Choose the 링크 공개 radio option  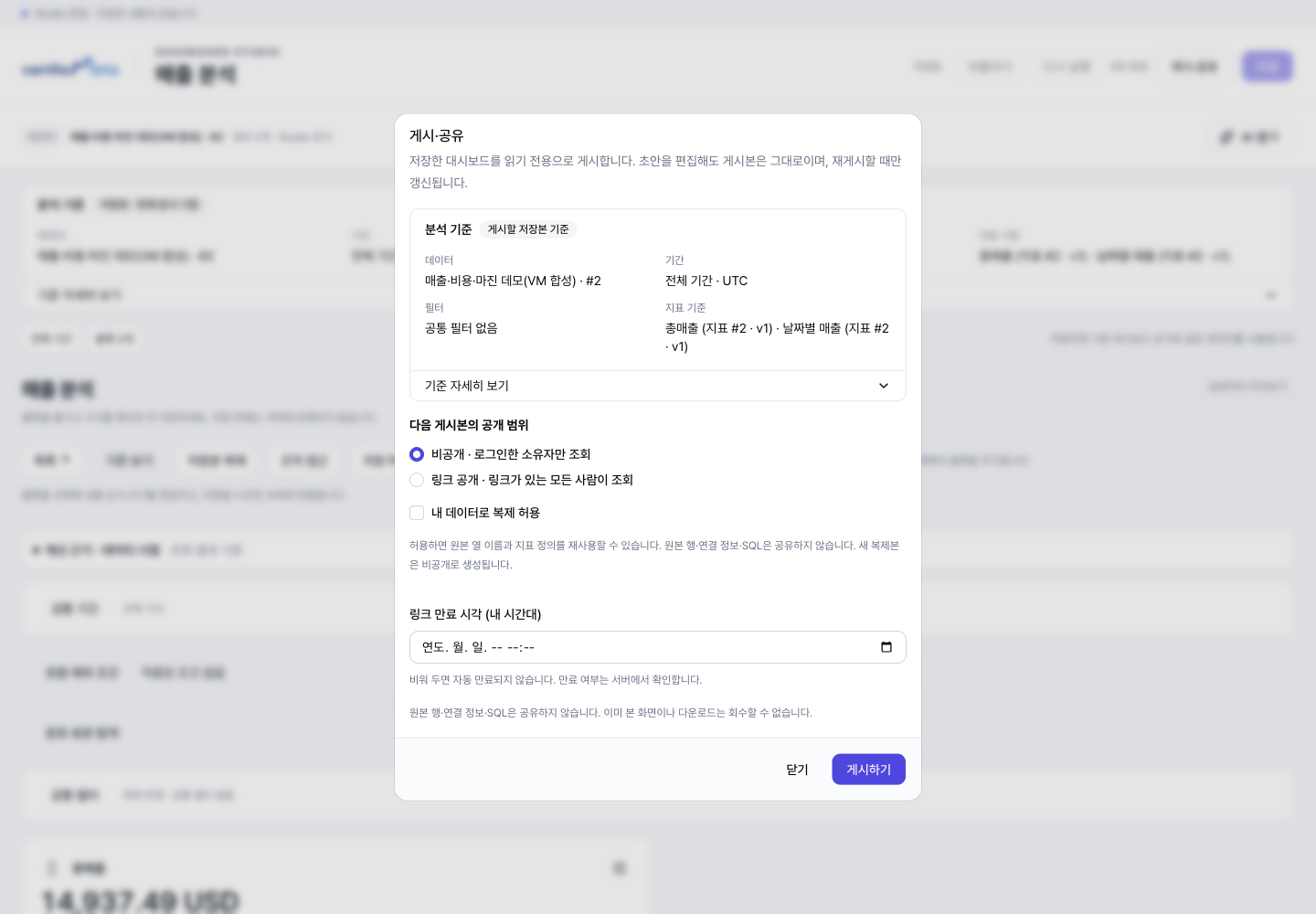417,480
